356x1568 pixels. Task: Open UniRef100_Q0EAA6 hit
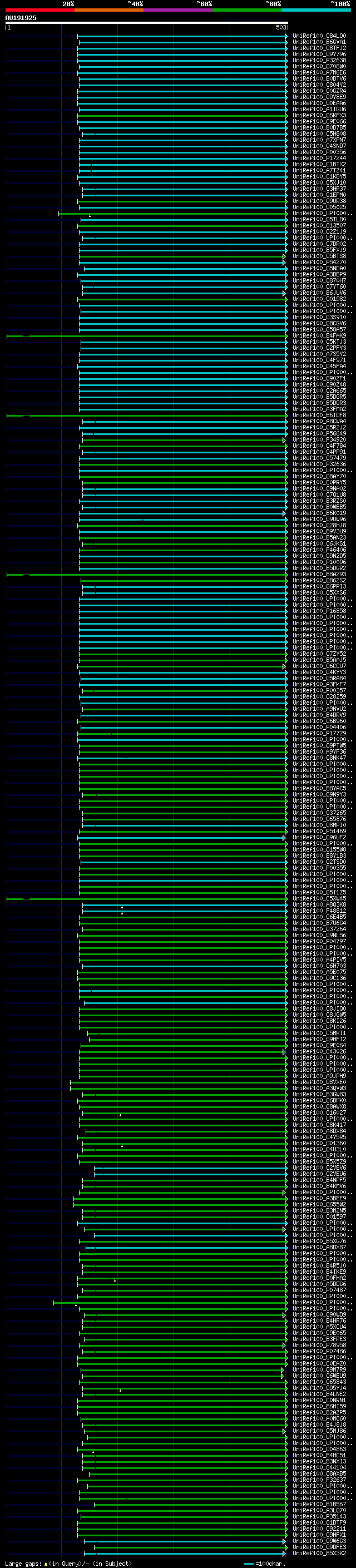coord(319,103)
